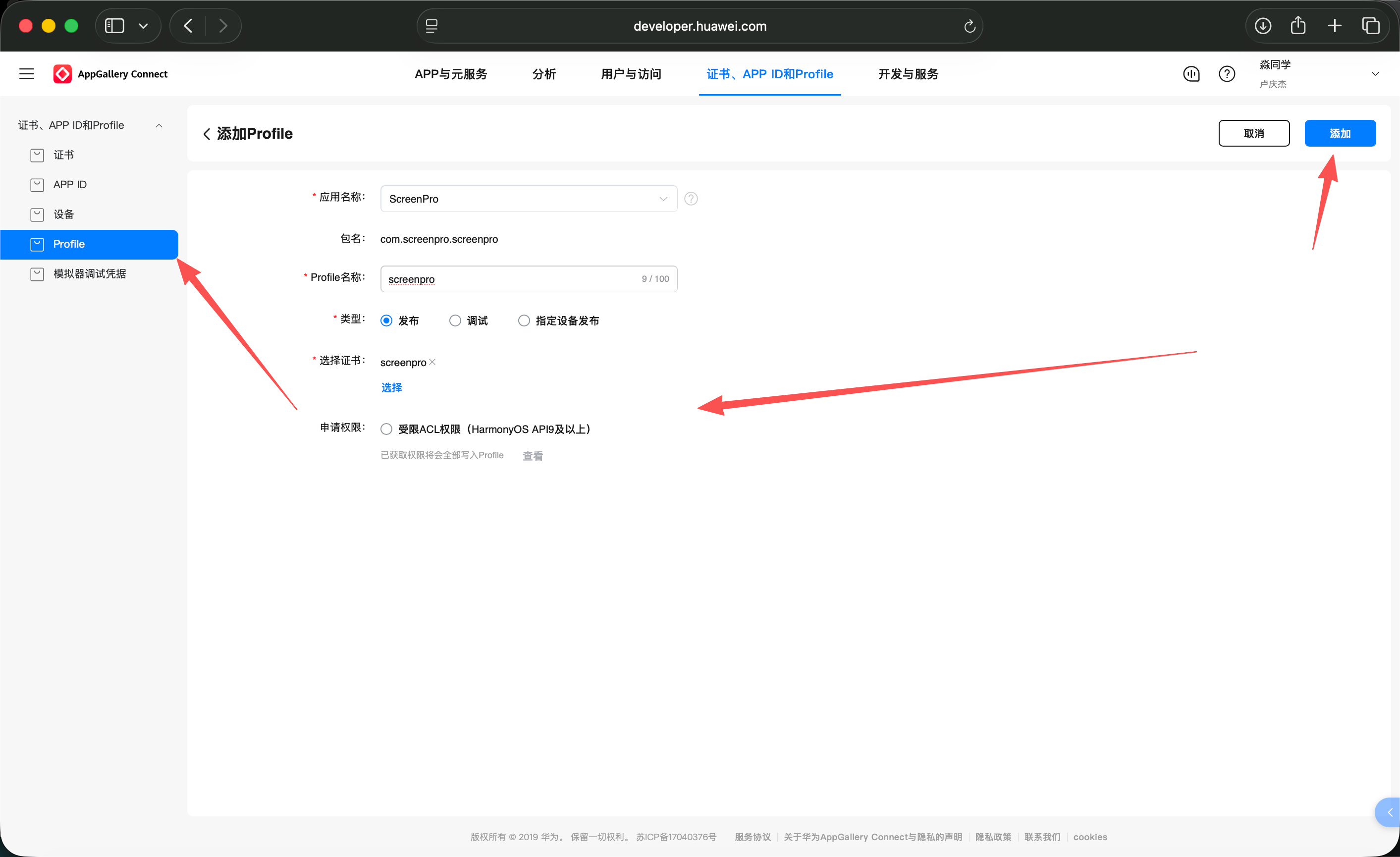Enable 受限ACL权限 option
Viewport: 1400px width, 857px height.
(x=386, y=429)
